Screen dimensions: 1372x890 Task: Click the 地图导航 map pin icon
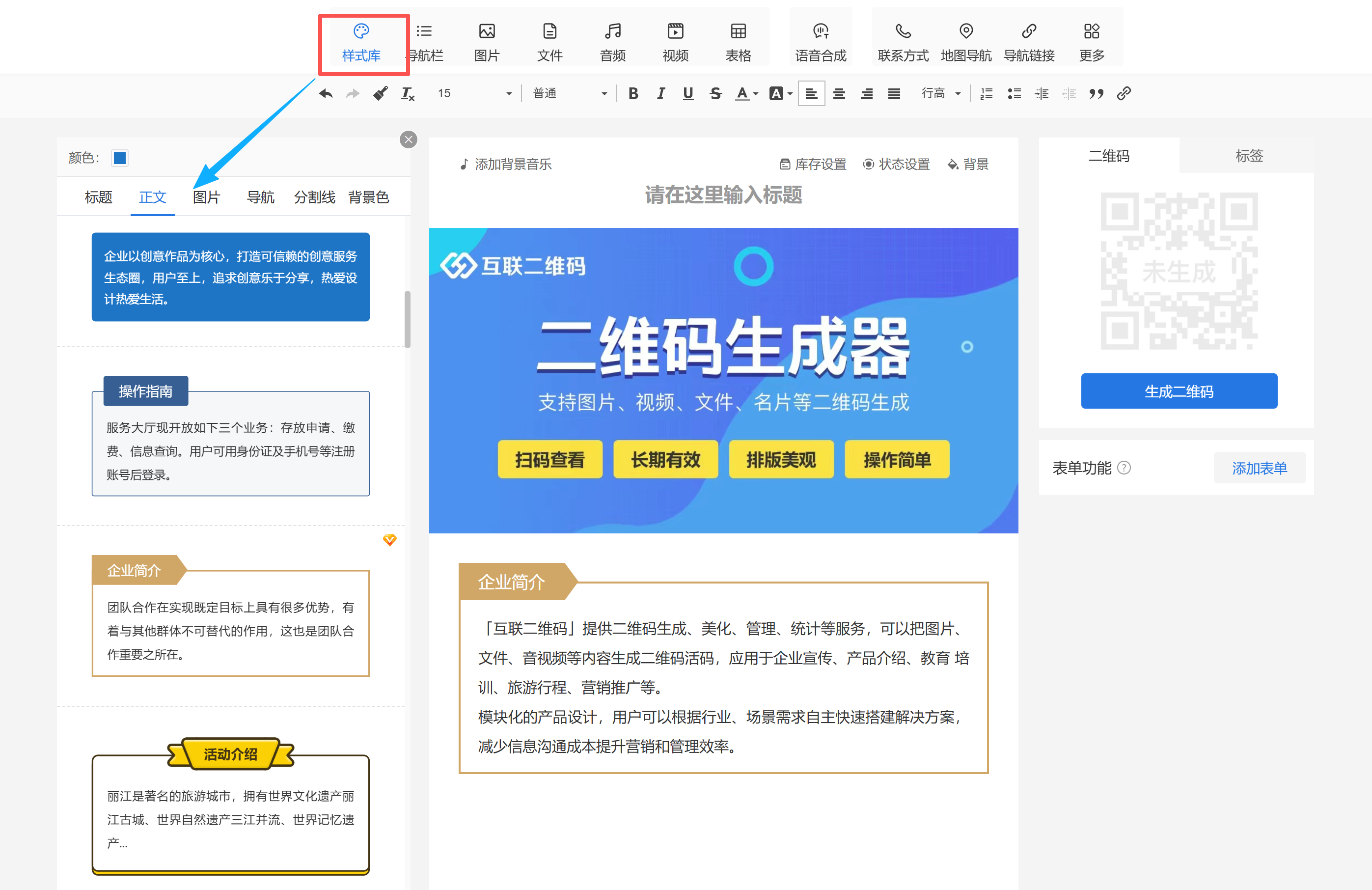[x=965, y=32]
